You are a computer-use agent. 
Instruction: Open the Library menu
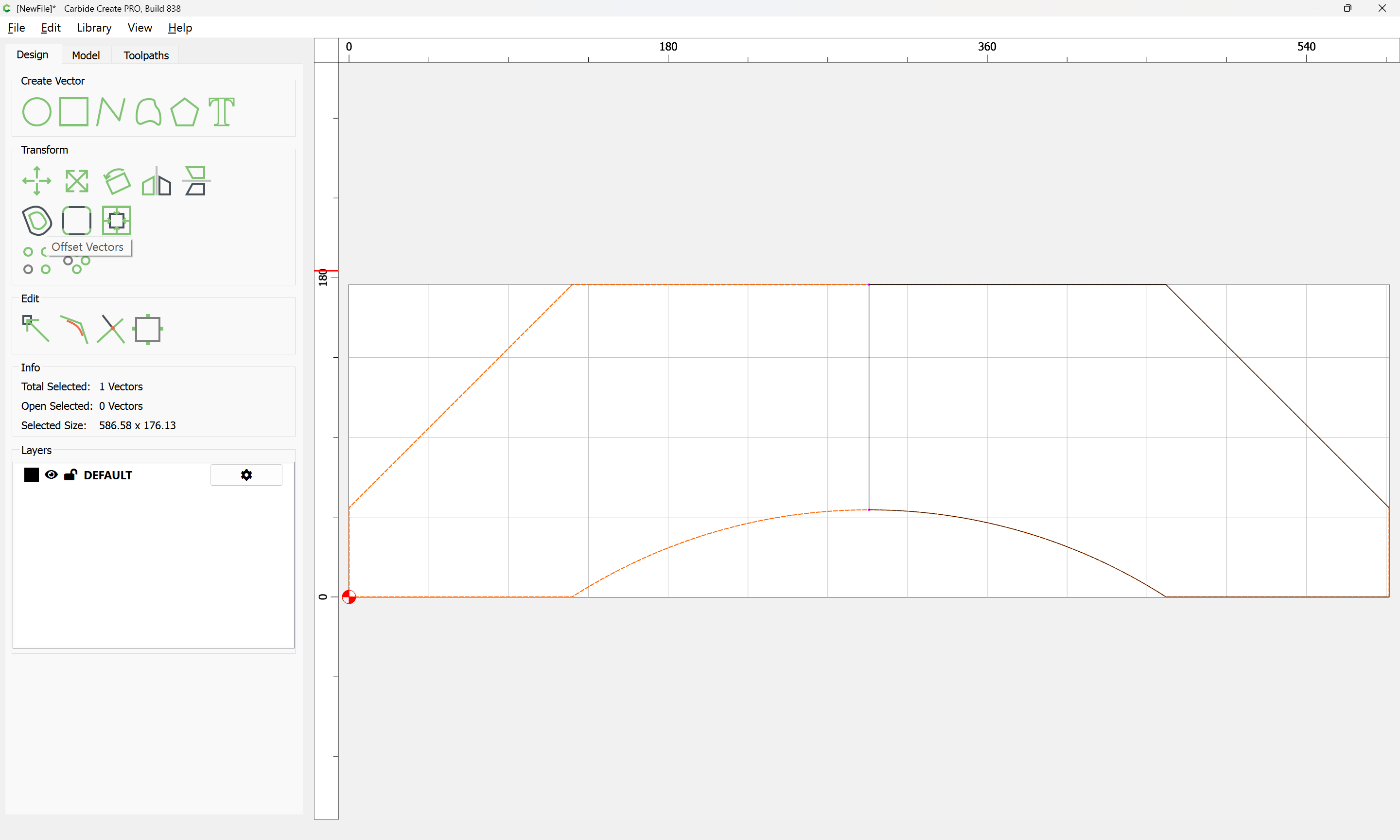(94, 28)
